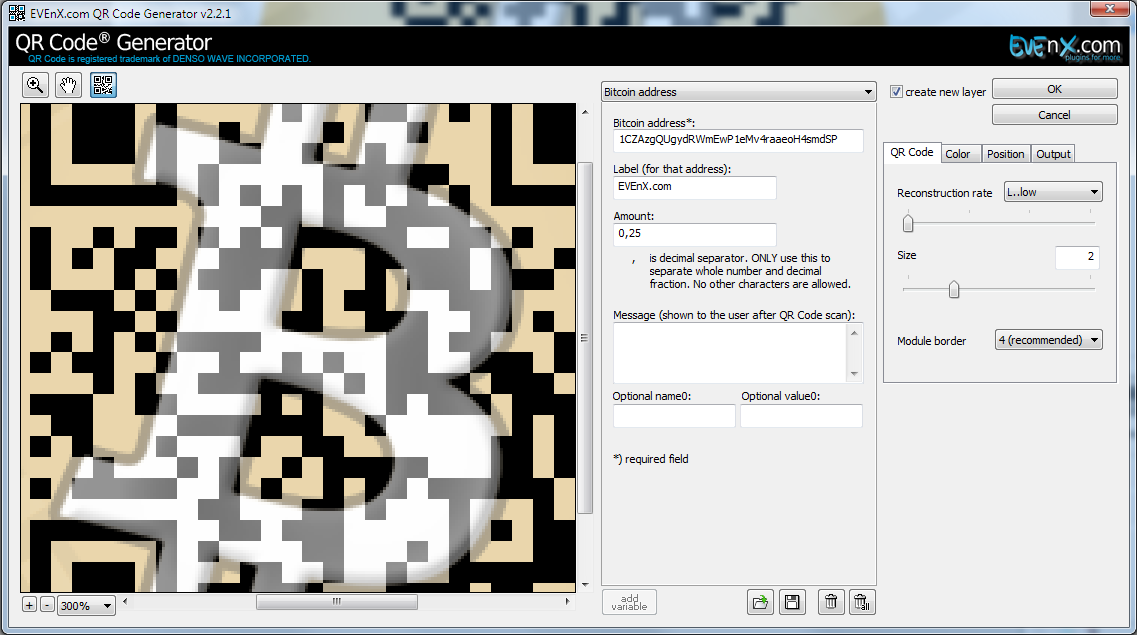Click the Reconstruction rate slider handle
Viewport: 1137px width, 635px height.
tap(908, 223)
